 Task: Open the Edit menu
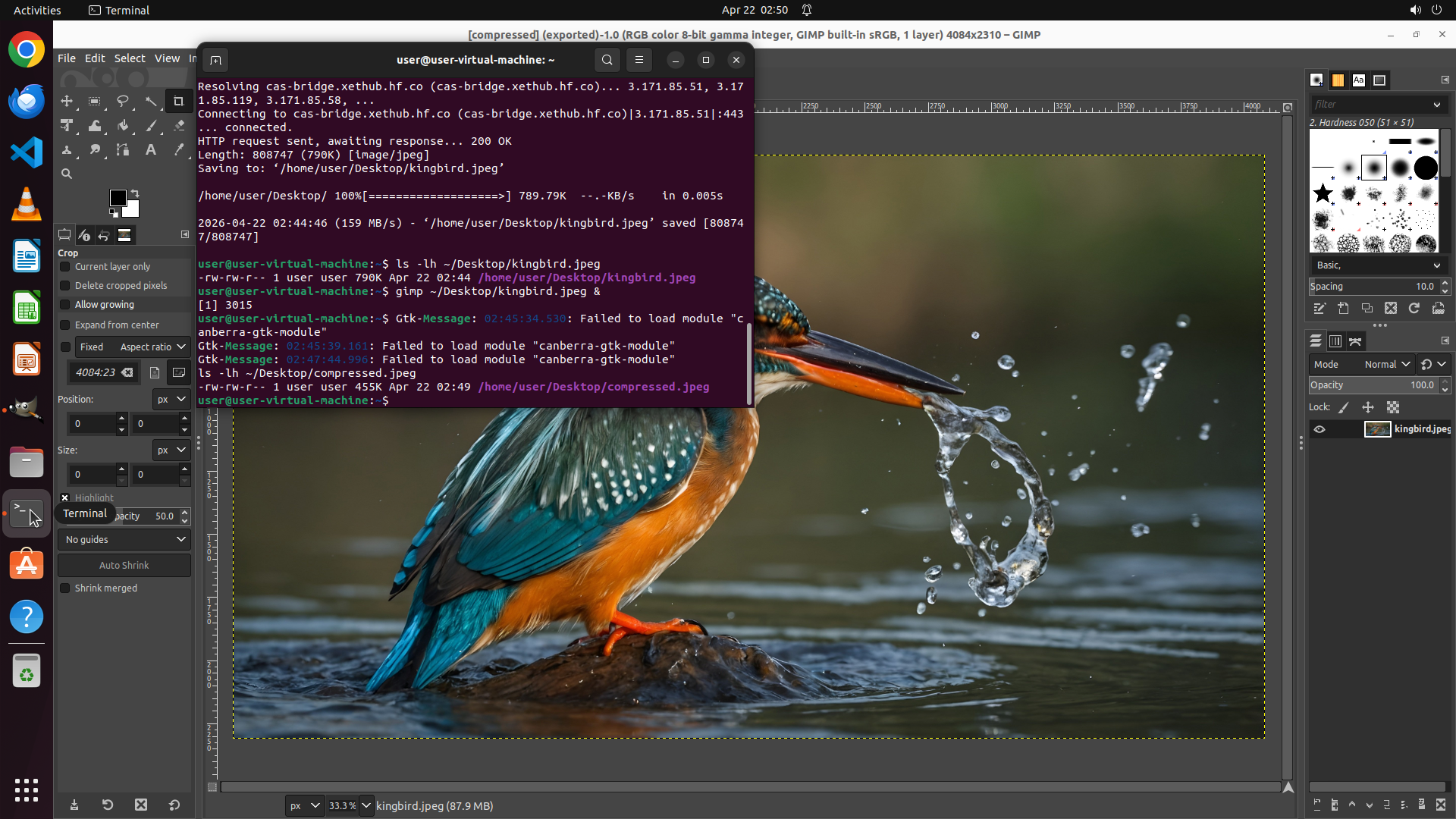95,58
